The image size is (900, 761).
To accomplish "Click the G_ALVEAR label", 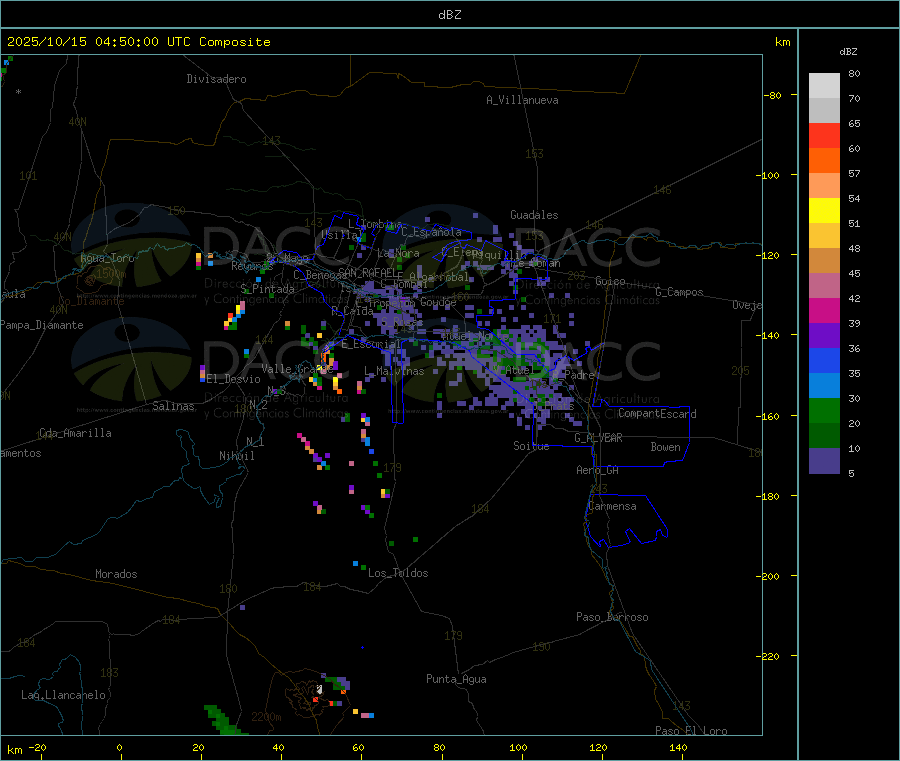I will point(598,438).
